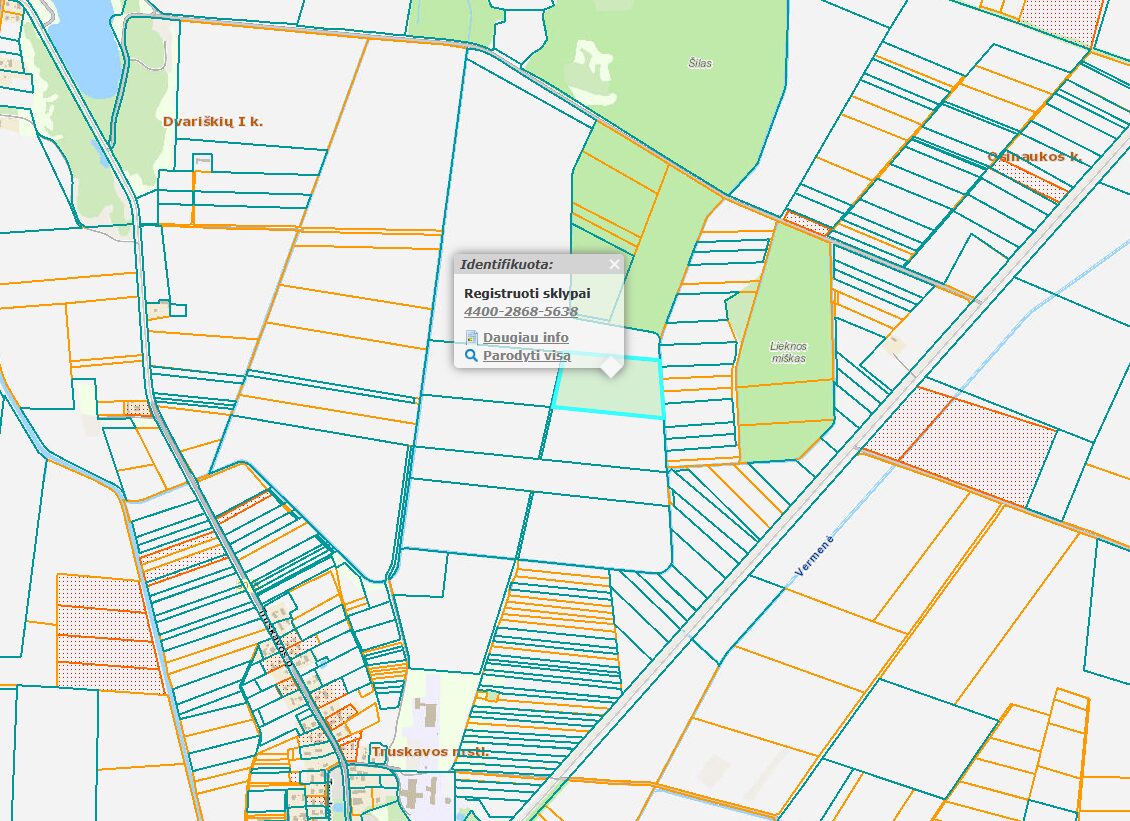Click the Registruoti sklypai heading
The width and height of the screenshot is (1130, 821).
527,293
